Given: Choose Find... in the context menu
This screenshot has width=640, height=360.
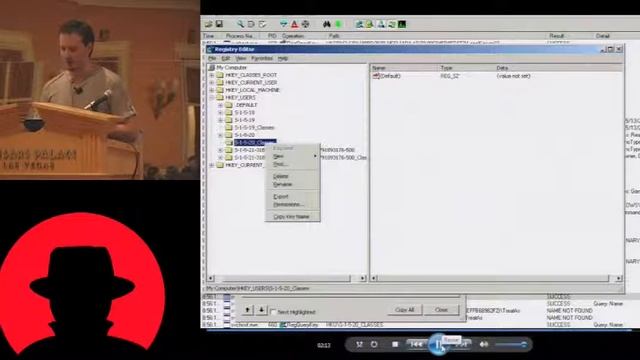Looking at the screenshot, I should (292, 164).
